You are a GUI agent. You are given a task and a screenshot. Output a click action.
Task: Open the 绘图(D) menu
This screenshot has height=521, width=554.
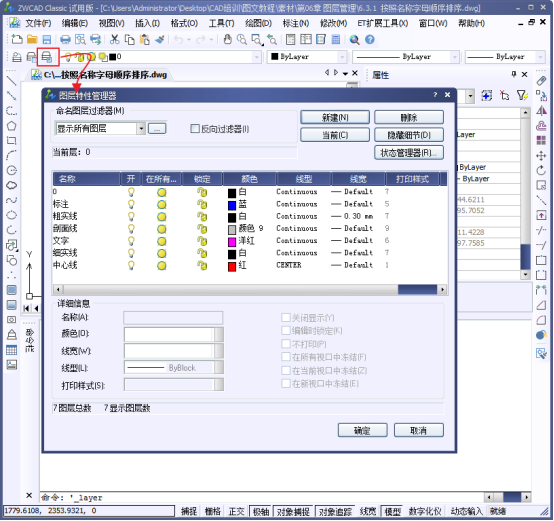[x=258, y=23]
